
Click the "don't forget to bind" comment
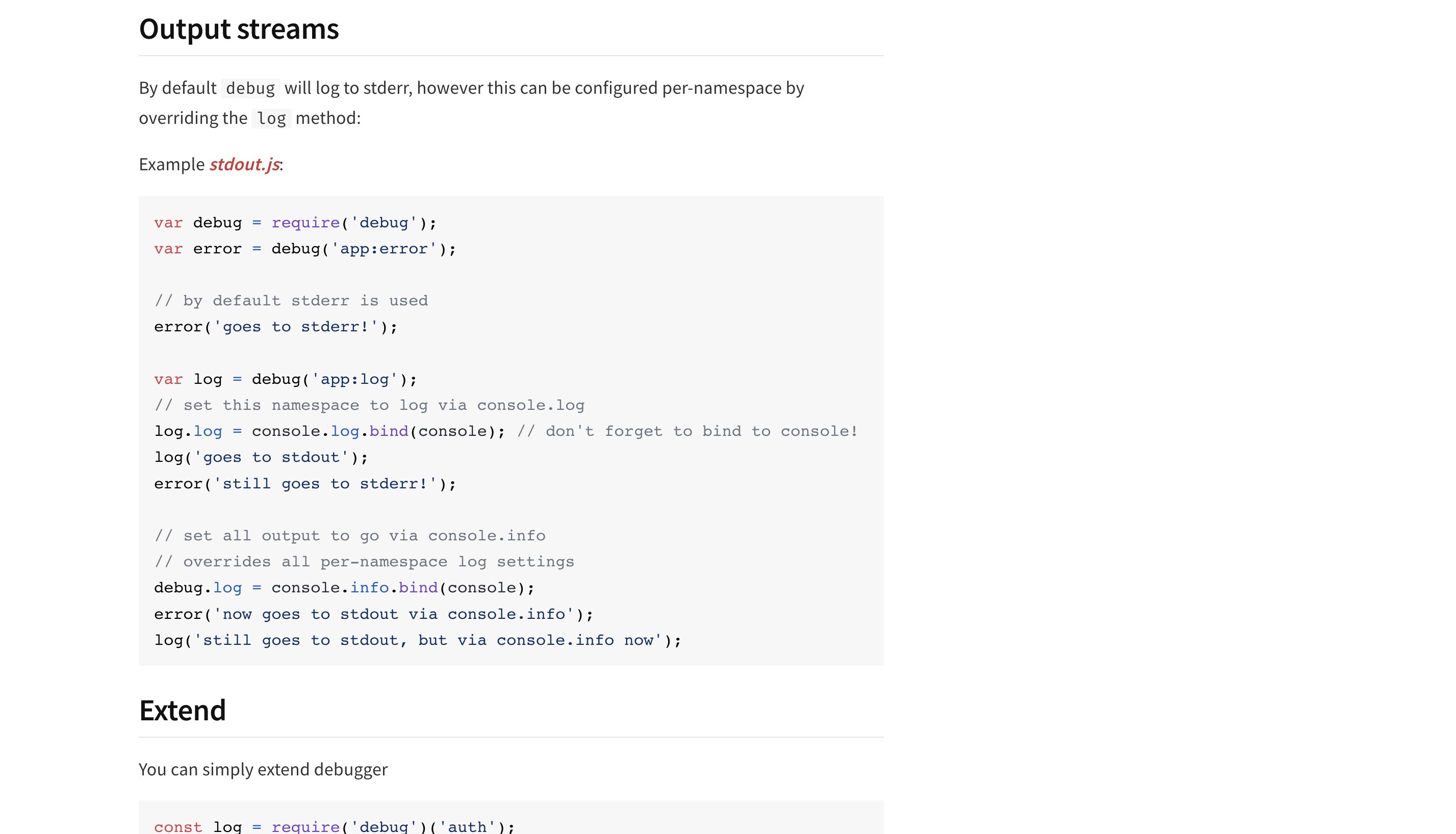(x=687, y=431)
